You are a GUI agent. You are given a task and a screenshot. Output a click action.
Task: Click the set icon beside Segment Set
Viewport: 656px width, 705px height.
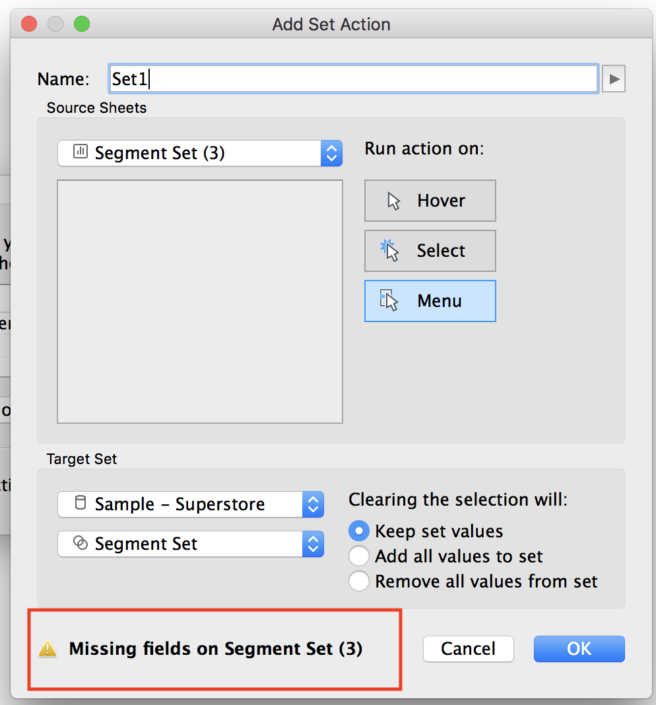pos(79,544)
